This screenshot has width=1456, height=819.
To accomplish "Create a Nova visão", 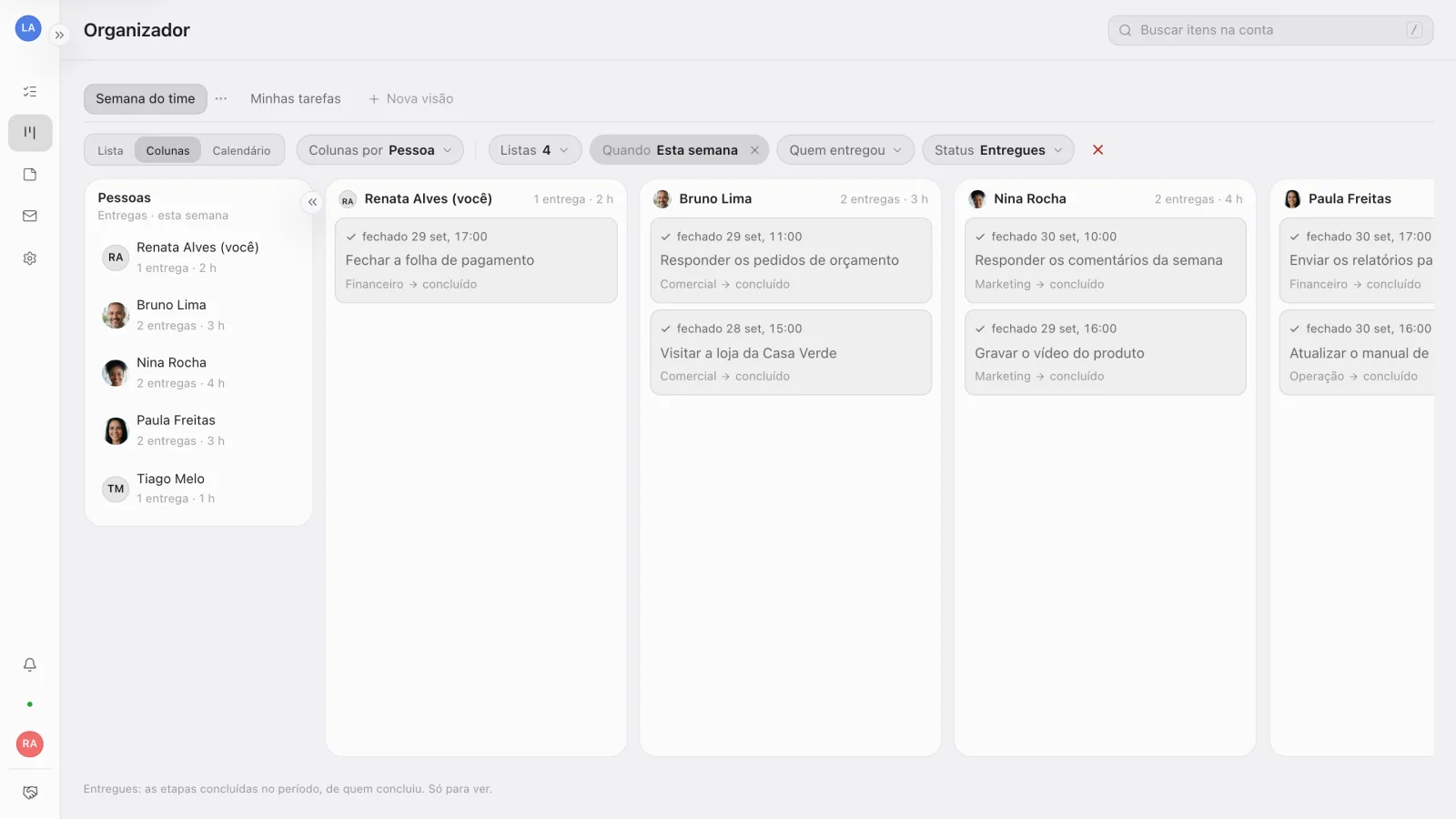I will tap(411, 99).
